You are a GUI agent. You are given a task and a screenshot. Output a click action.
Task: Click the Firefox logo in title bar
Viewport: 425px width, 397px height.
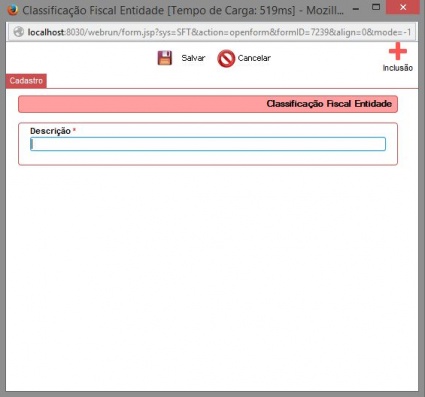[13, 10]
